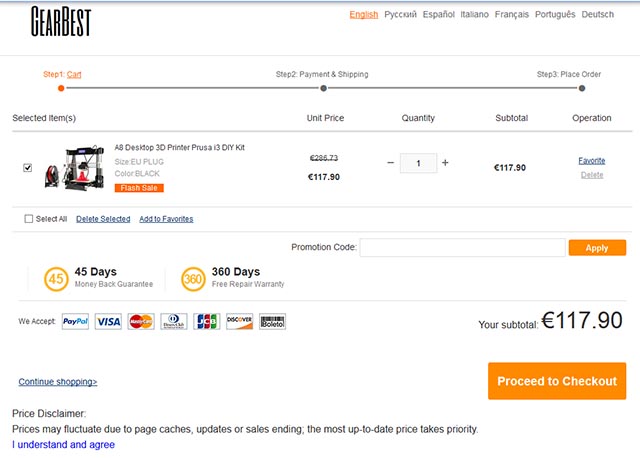Open the Step1 Cart link
This screenshot has height=458, width=640.
tap(74, 74)
